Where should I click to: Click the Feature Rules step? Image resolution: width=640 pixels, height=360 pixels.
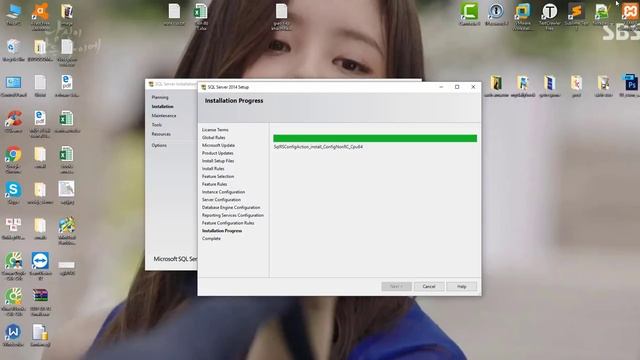tap(214, 184)
